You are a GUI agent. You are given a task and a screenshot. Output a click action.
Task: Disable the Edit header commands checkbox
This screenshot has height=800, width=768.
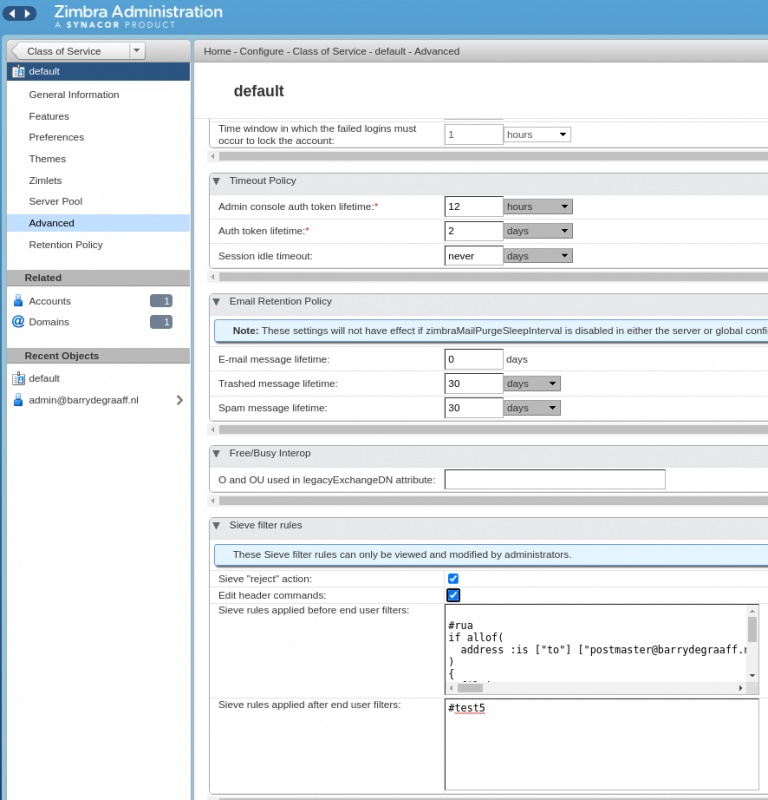453,595
